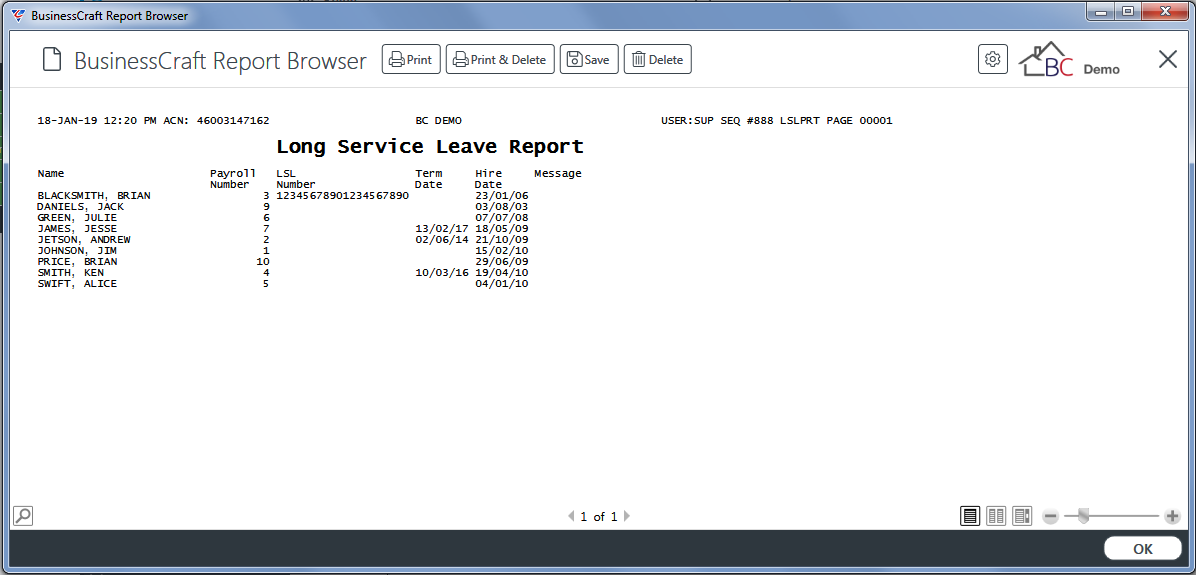Click the "BC DEMO" report header text
This screenshot has width=1196, height=575.
click(x=439, y=120)
